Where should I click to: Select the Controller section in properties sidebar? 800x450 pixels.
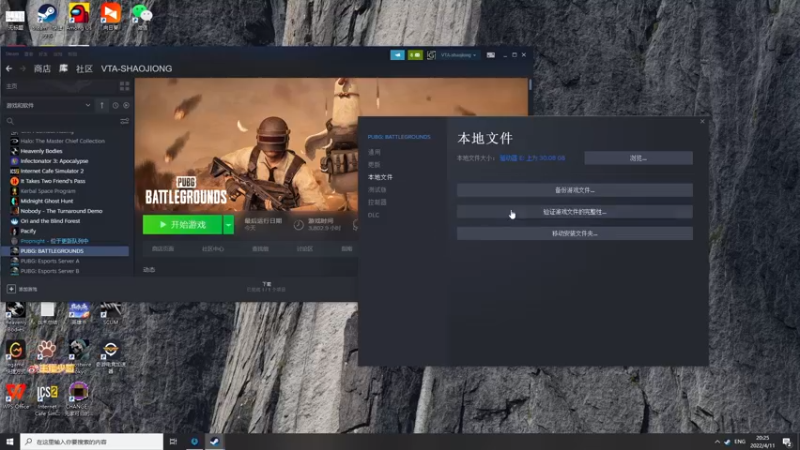pos(377,202)
